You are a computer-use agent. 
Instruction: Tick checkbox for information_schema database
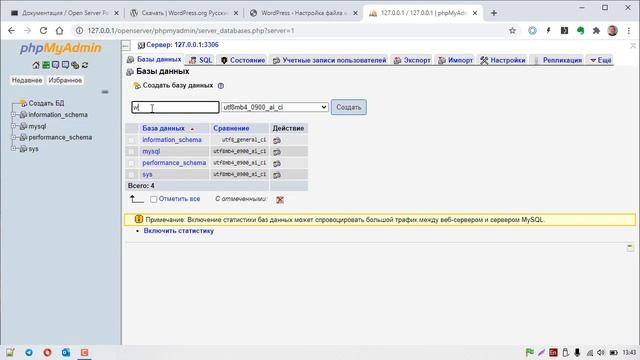131,140
